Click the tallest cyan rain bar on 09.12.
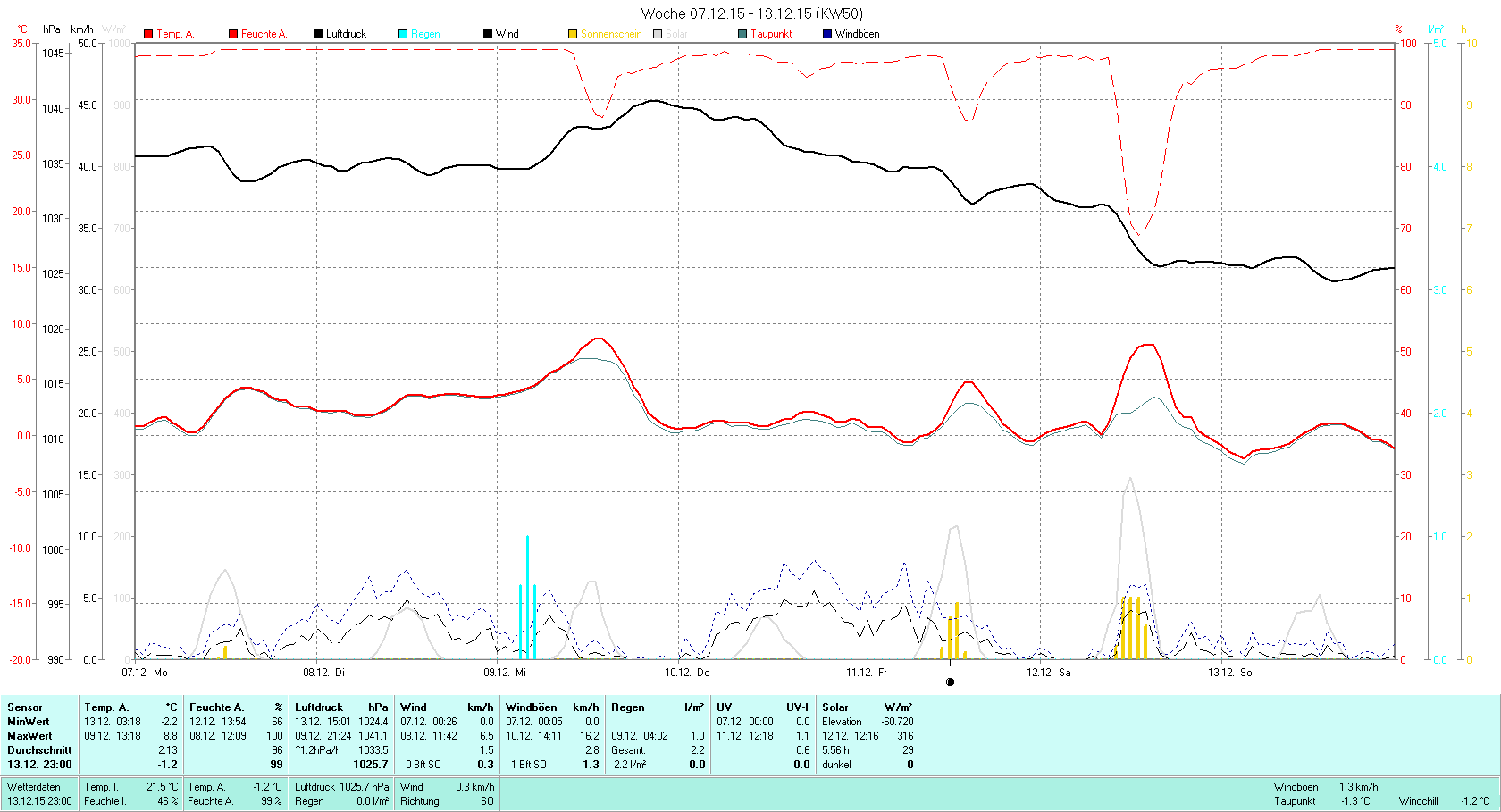The width and height of the screenshot is (1501, 812). [527, 597]
